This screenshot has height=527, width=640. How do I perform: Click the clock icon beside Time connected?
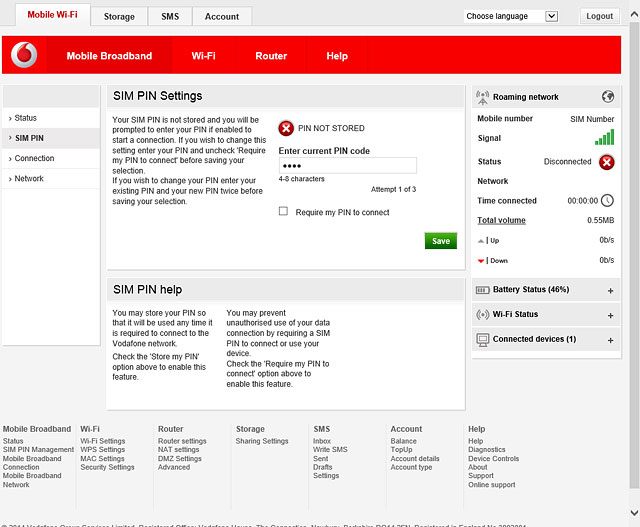[607, 200]
